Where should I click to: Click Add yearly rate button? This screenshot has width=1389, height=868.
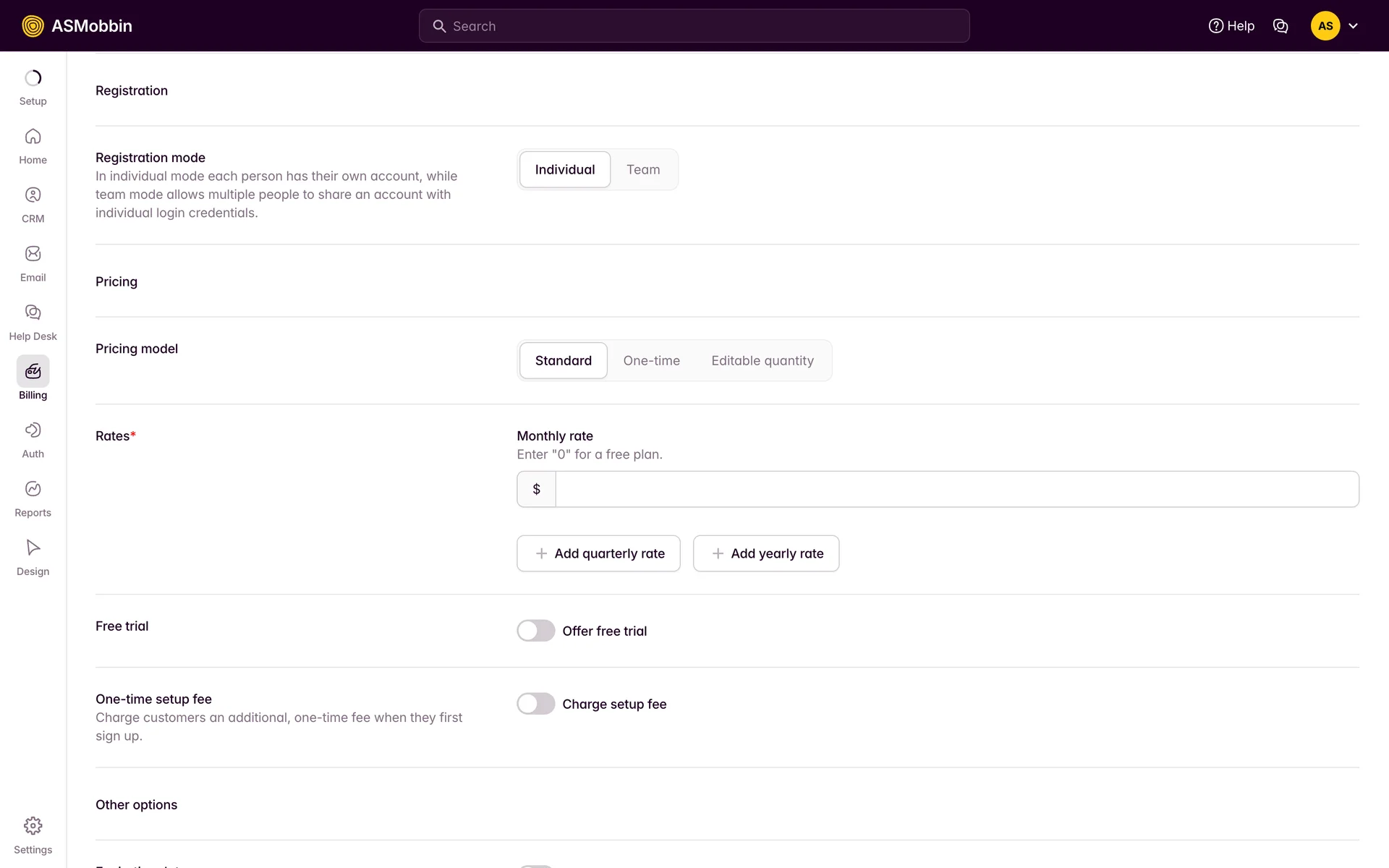coord(765,553)
